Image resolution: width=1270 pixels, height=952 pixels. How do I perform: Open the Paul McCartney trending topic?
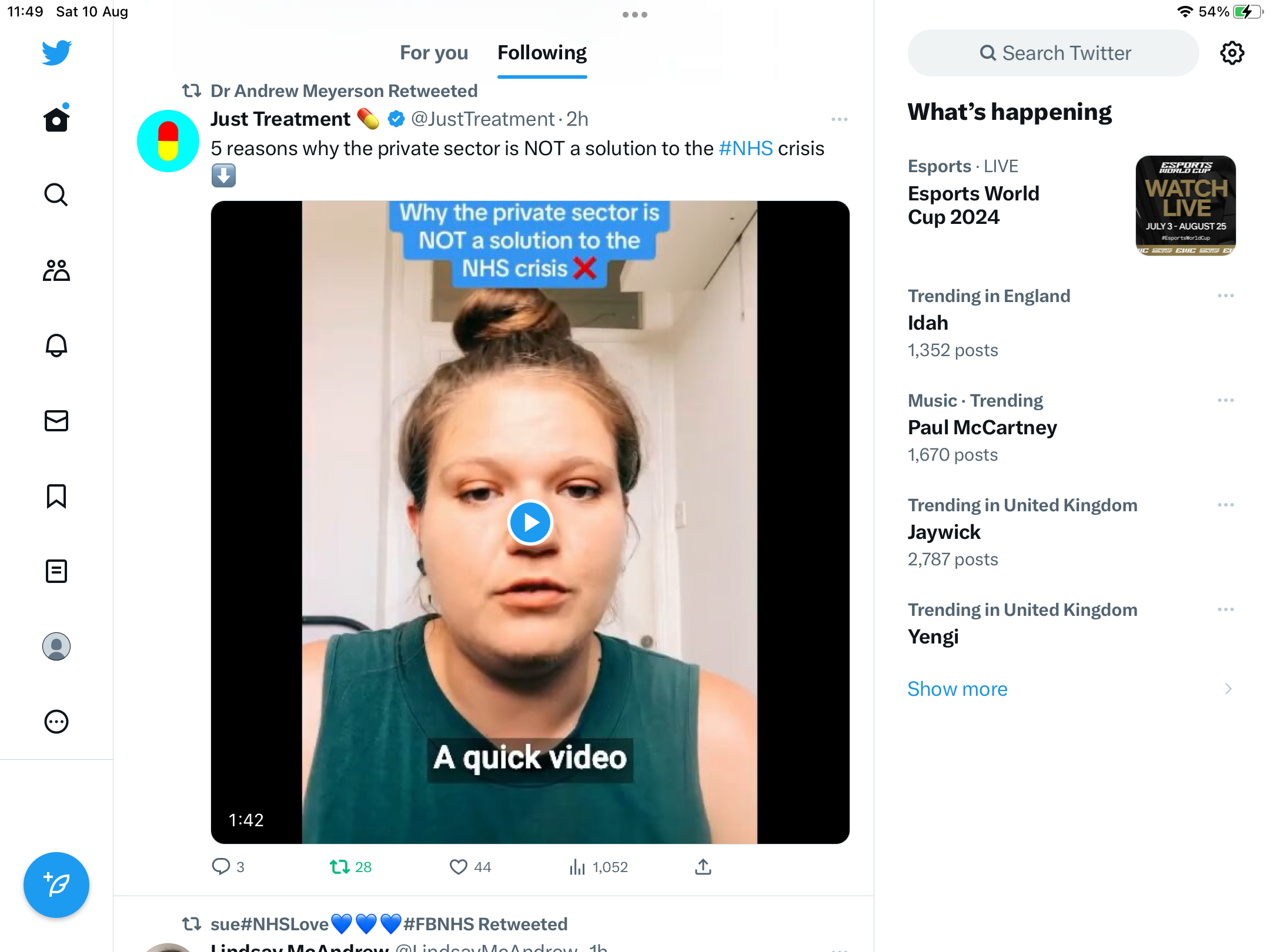pos(982,427)
